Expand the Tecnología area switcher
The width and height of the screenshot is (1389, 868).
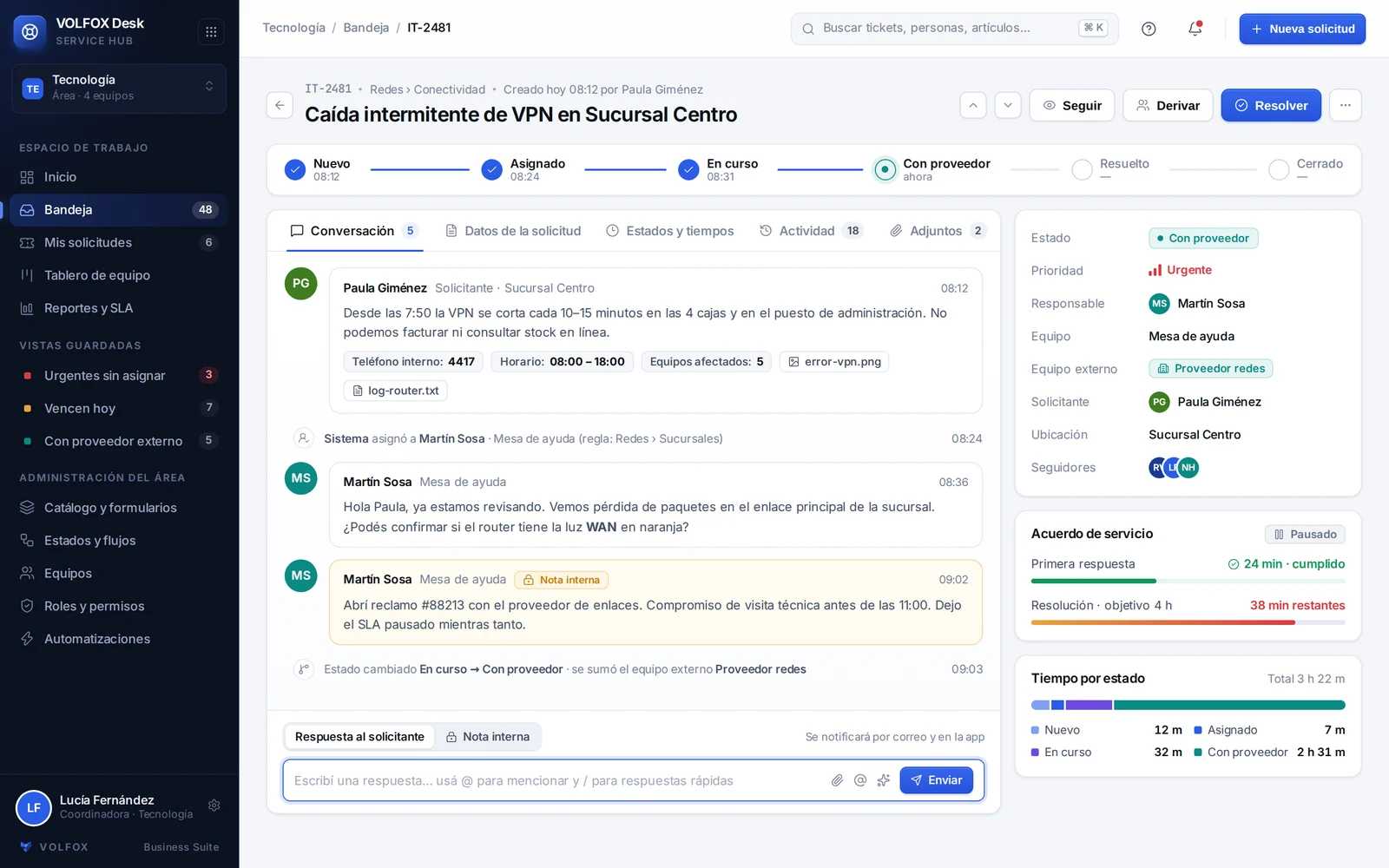click(119, 88)
